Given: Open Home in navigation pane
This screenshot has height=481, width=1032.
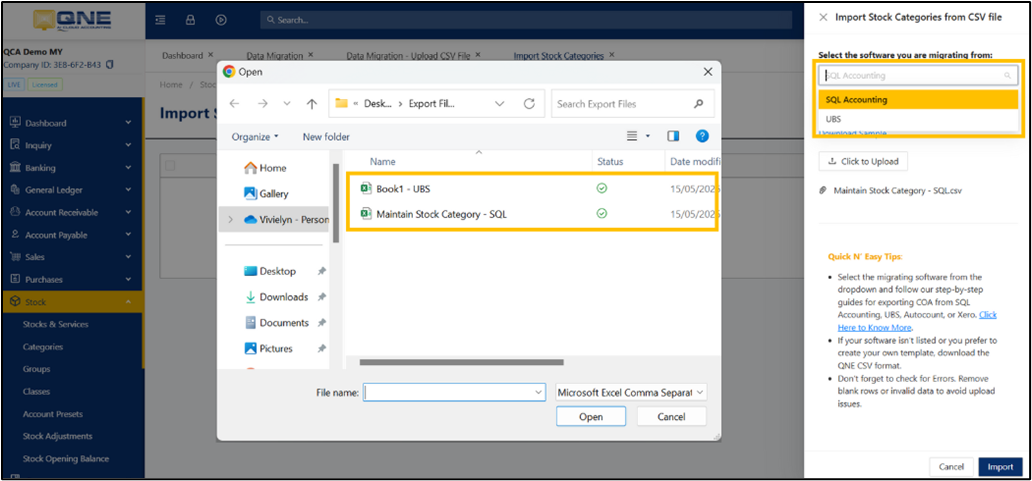Looking at the screenshot, I should click(x=265, y=168).
